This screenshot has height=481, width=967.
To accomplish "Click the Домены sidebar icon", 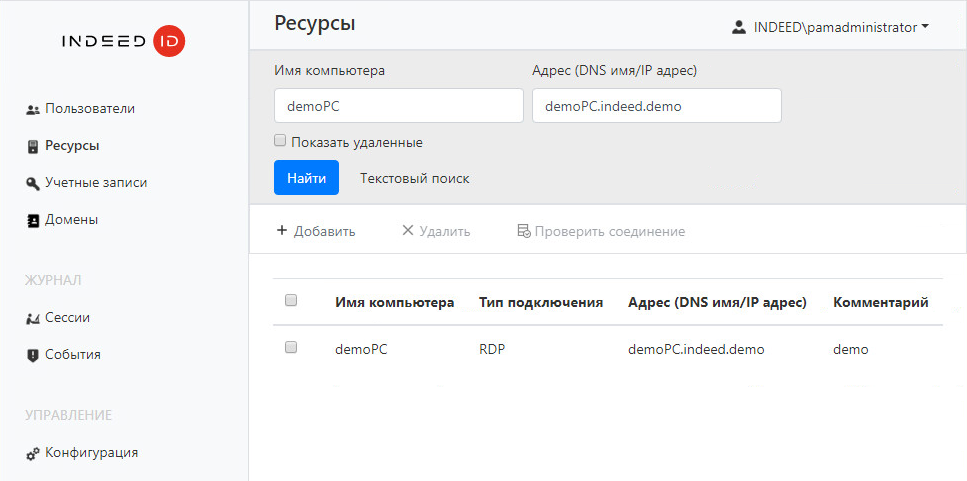I will click(x=32, y=220).
